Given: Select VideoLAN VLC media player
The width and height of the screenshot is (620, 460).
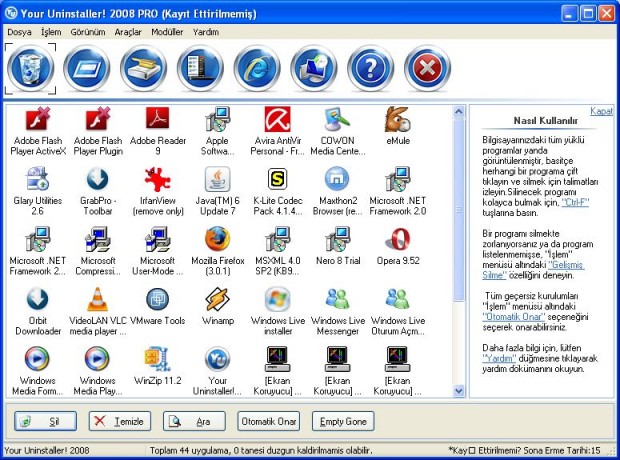Looking at the screenshot, I should [x=98, y=311].
